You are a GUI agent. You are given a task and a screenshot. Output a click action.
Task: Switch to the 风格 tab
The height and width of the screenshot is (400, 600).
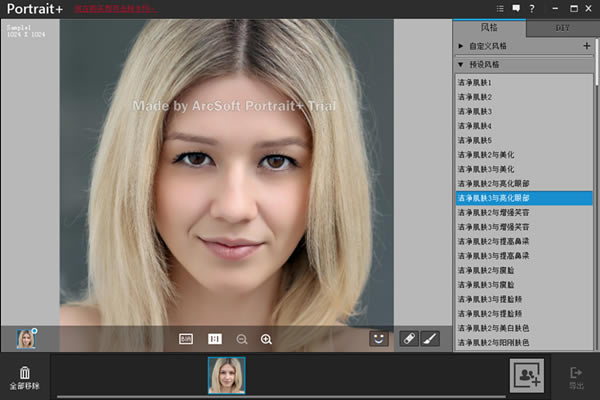click(489, 28)
